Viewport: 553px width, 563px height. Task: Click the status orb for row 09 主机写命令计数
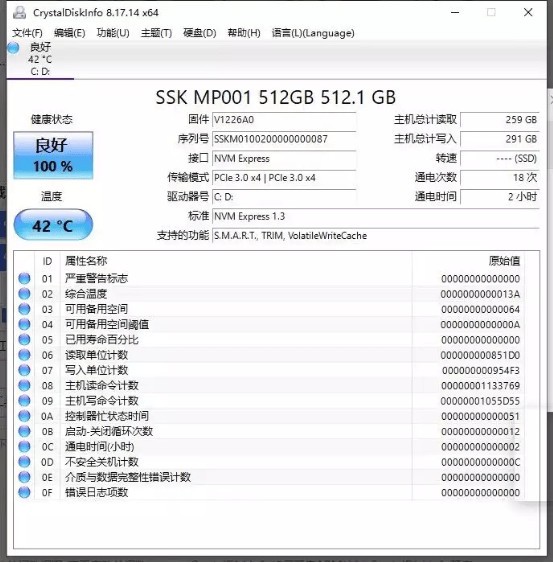tap(24, 400)
